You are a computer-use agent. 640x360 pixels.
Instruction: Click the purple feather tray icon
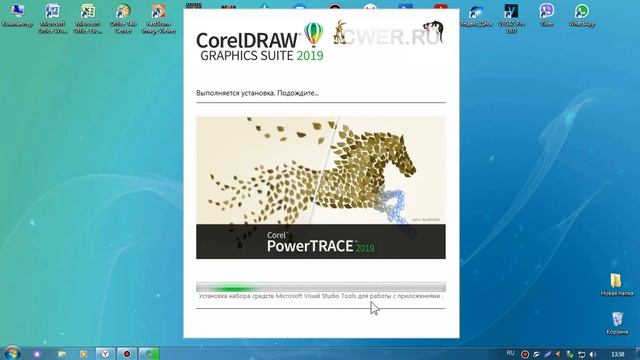coord(547,354)
